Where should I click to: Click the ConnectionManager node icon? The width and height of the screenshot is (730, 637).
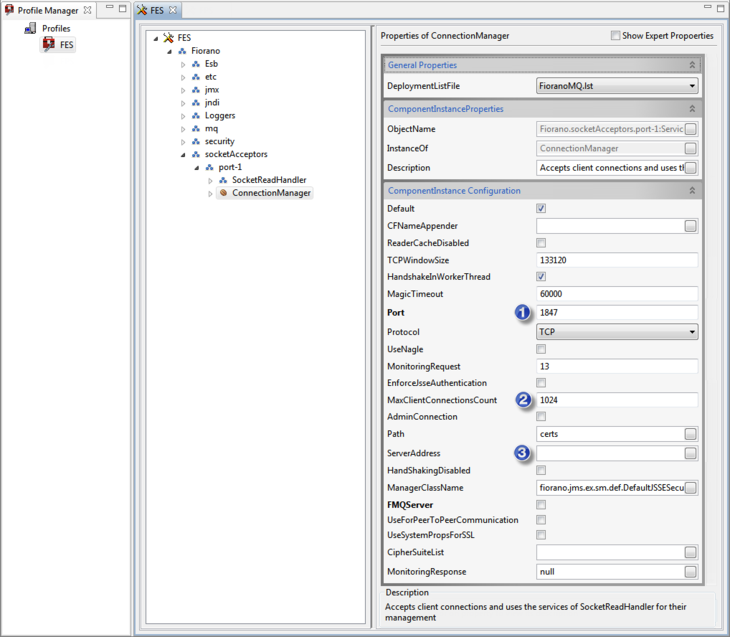click(223, 193)
